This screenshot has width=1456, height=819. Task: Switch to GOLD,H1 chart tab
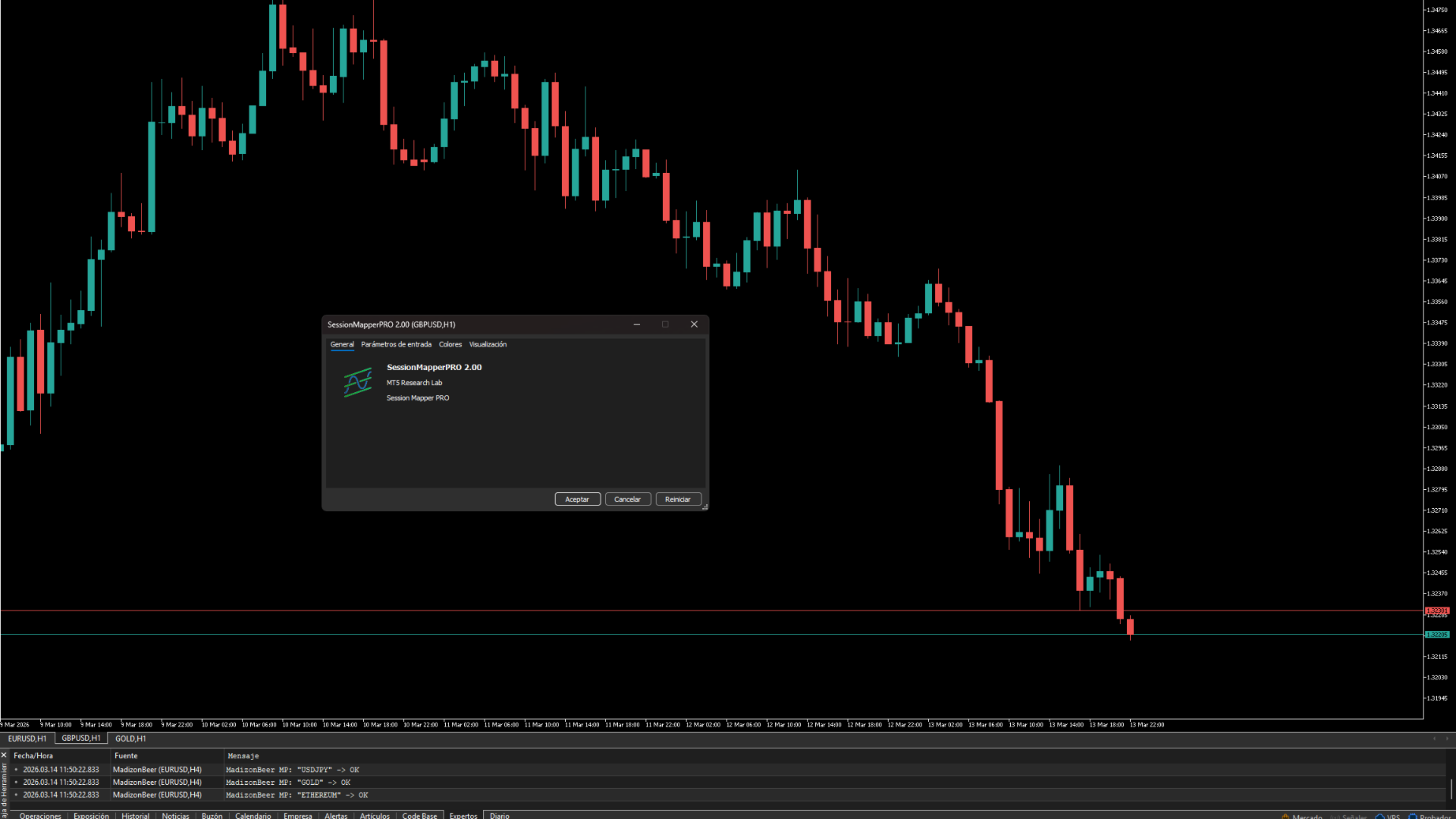pos(130,739)
